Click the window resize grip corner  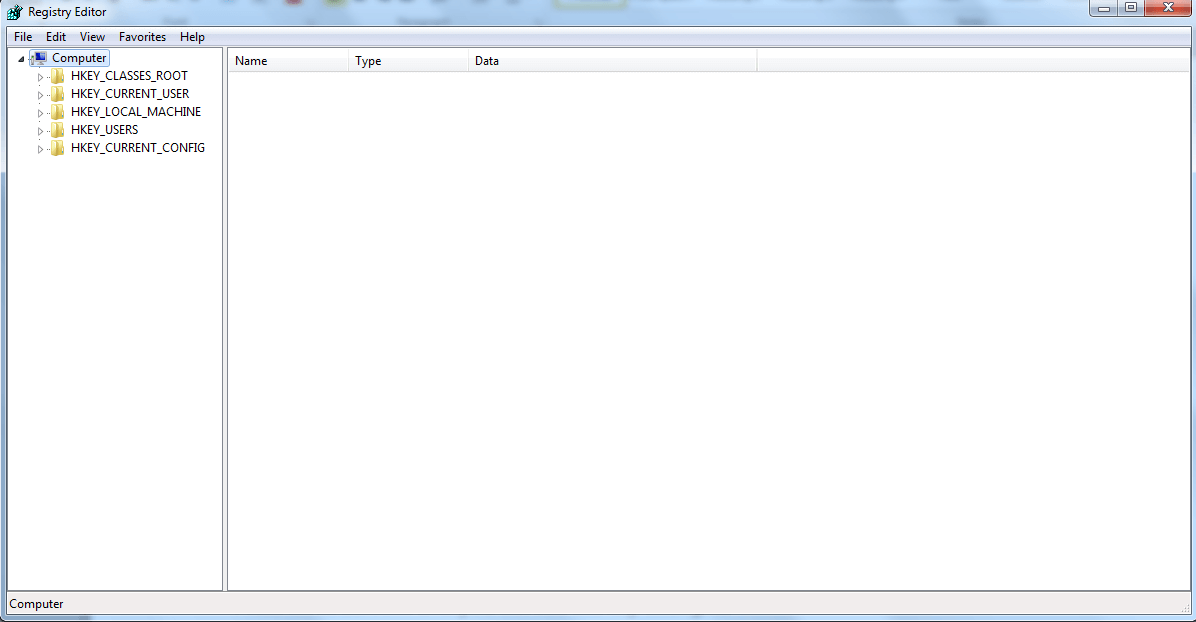(x=1185, y=607)
